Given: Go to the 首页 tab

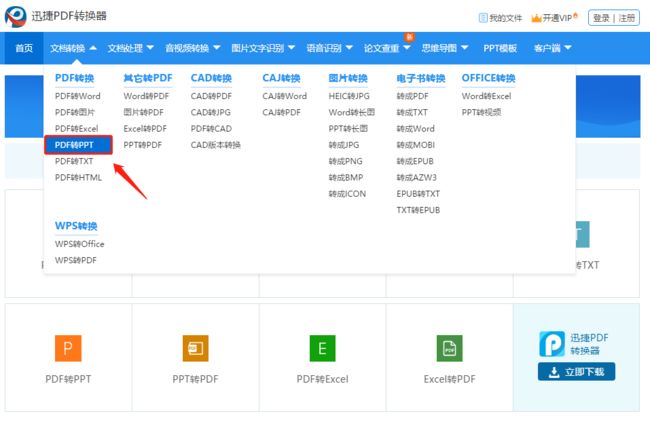Looking at the screenshot, I should [x=24, y=48].
